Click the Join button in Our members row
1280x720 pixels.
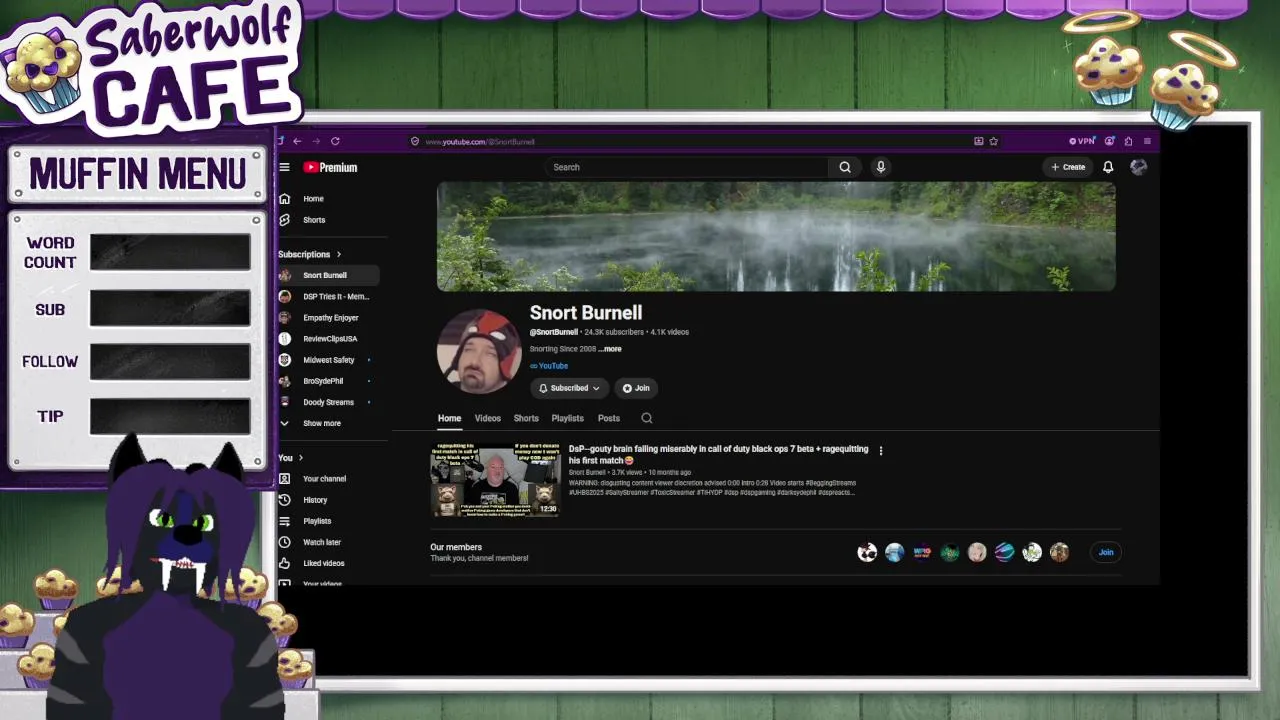1106,552
